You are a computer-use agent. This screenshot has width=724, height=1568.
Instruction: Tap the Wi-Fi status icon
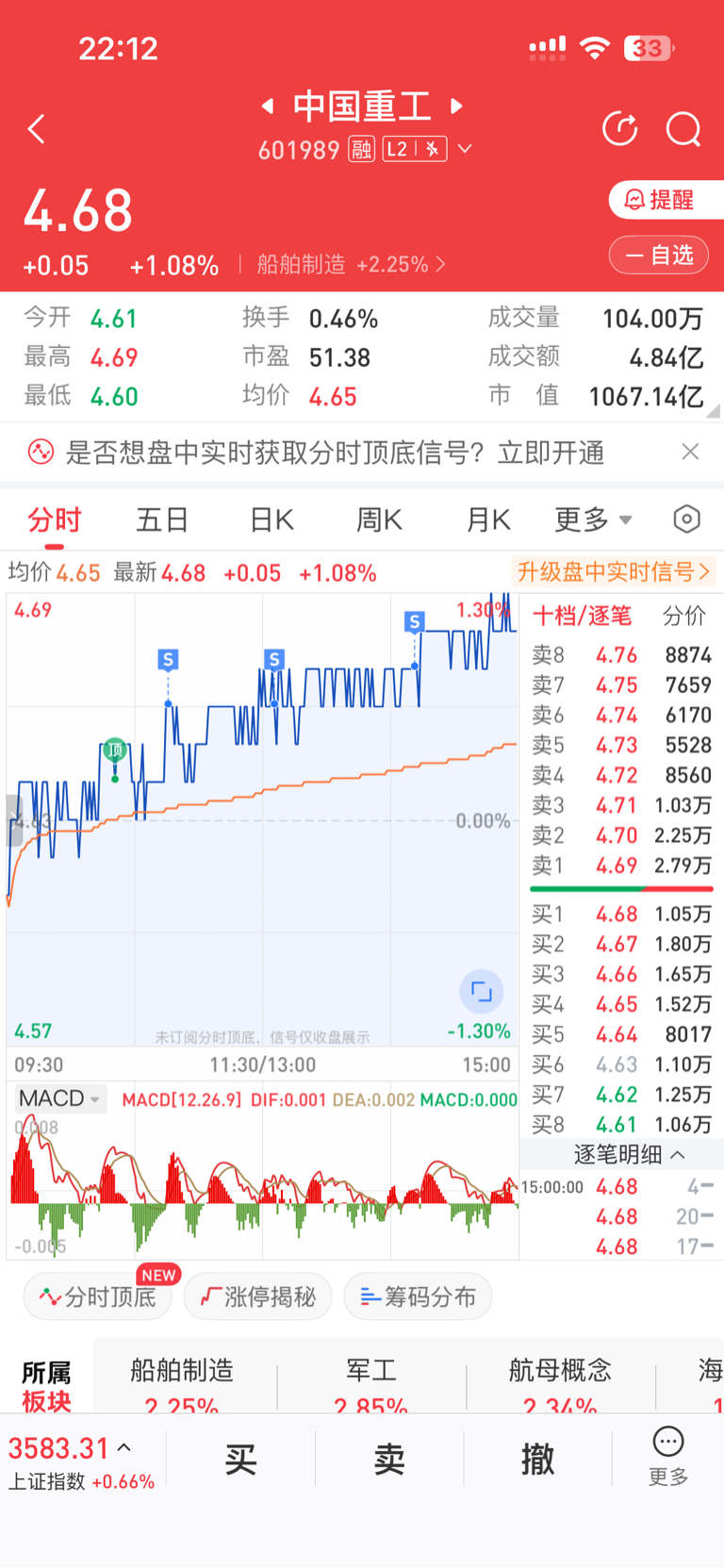click(594, 48)
